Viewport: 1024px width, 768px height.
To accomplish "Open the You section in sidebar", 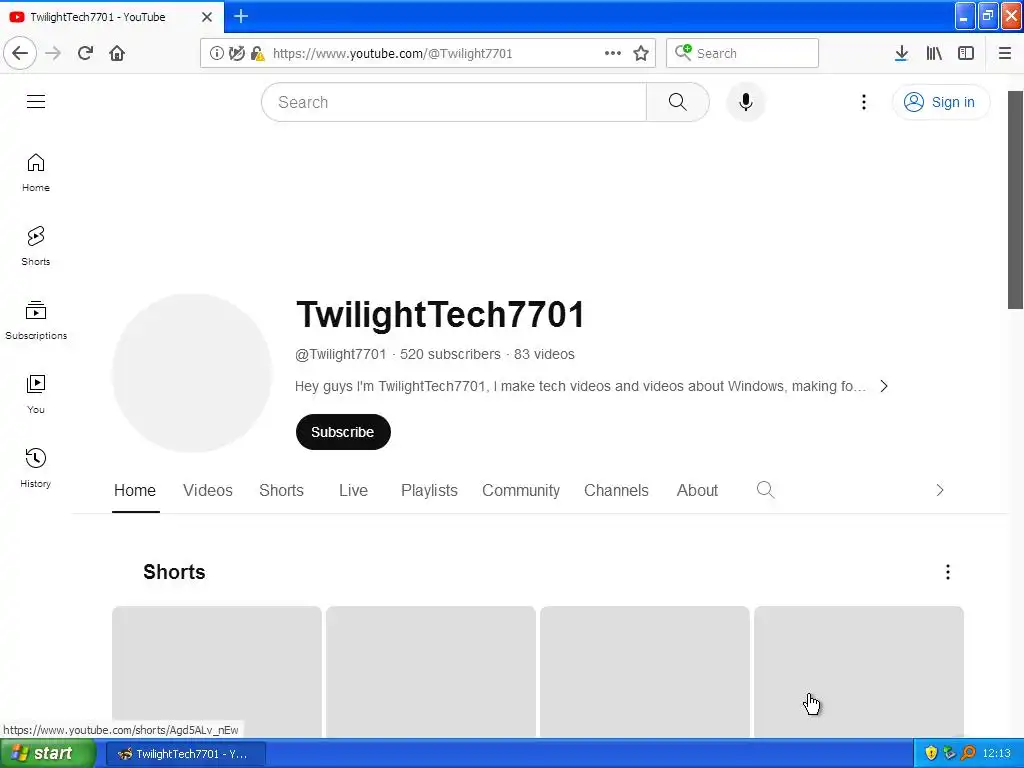I will [x=36, y=394].
